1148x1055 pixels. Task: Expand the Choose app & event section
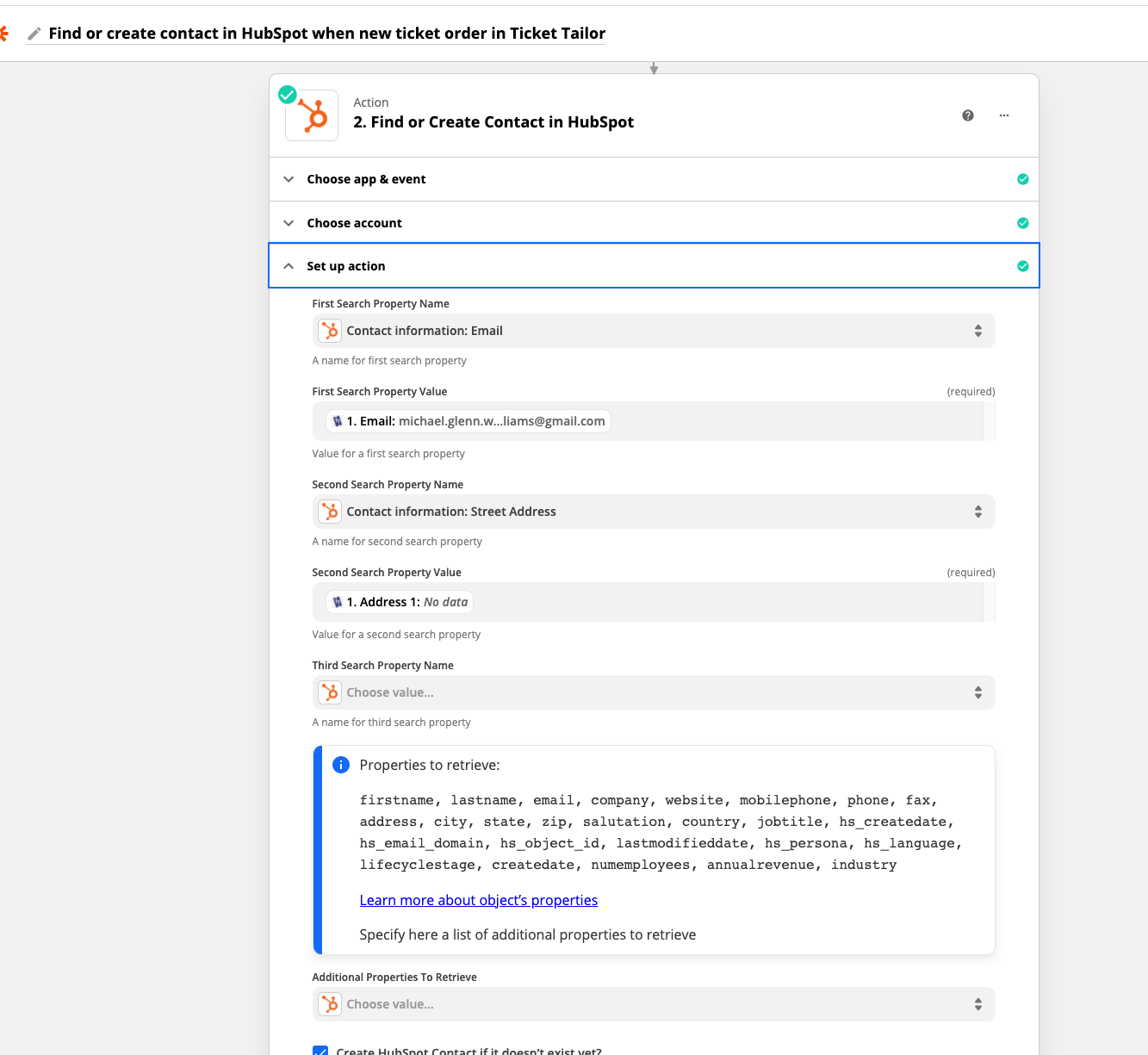point(655,179)
